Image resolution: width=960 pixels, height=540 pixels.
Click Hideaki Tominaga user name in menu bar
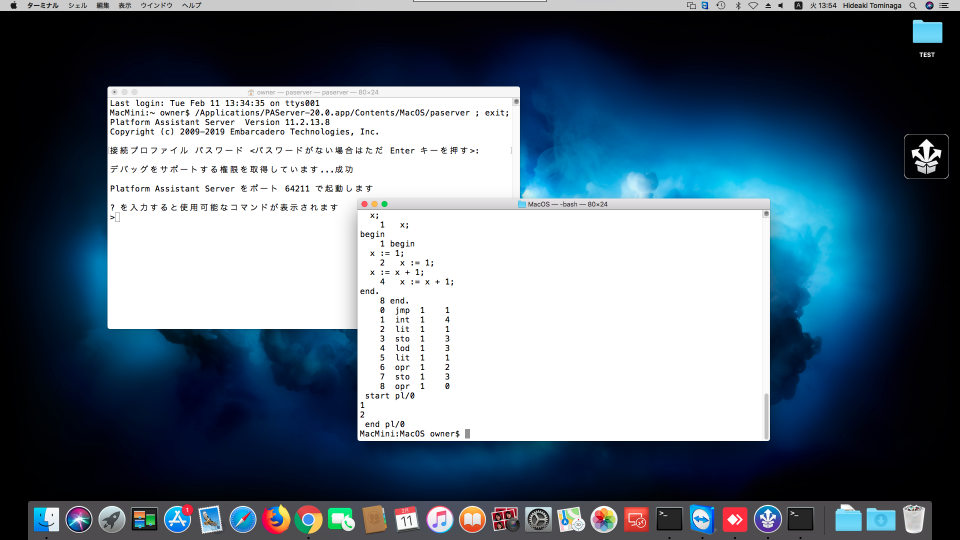(871, 5)
